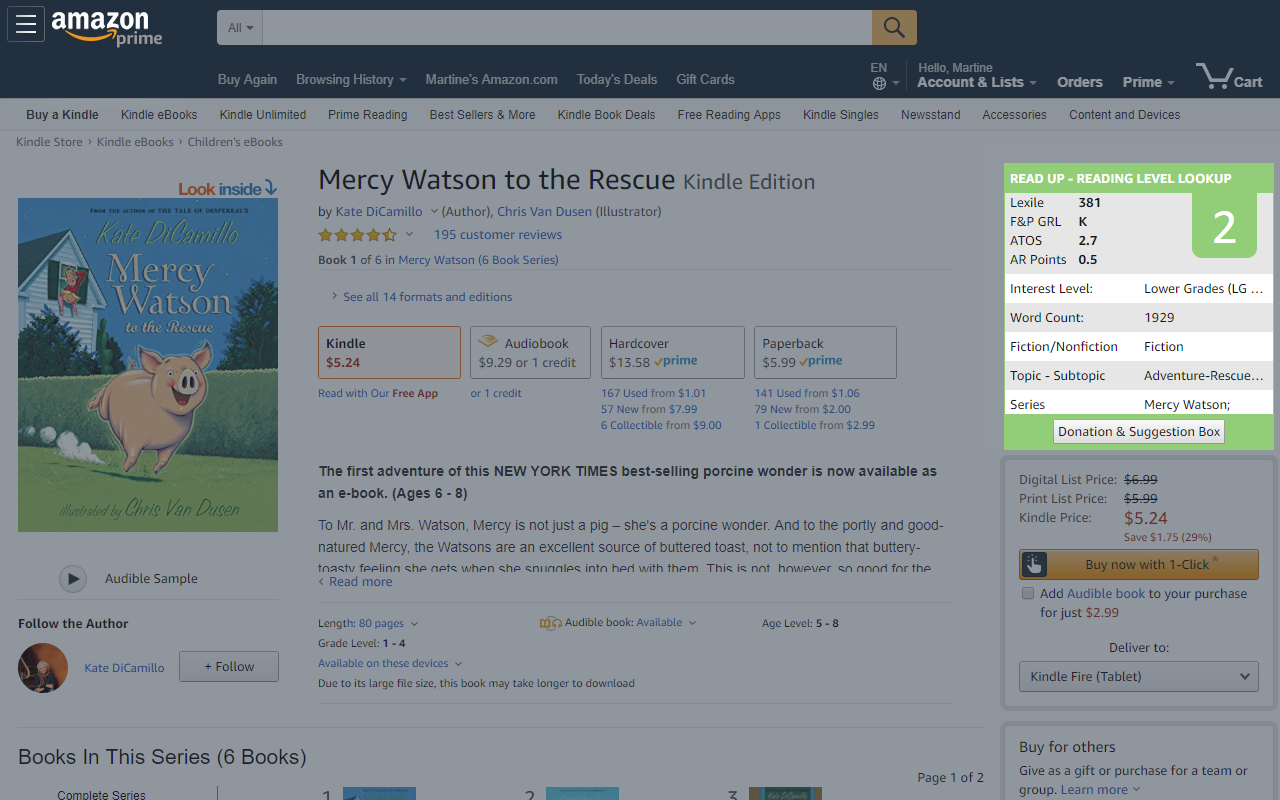This screenshot has height=800, width=1280.
Task: Expand the star ratings breakdown chevron
Action: pyautogui.click(x=409, y=235)
